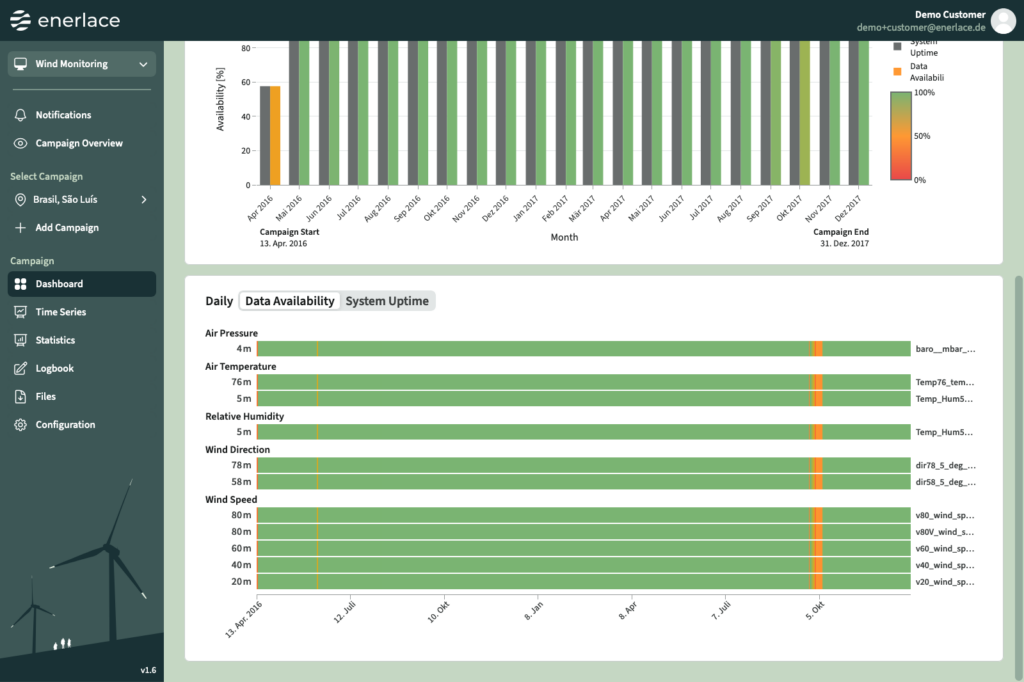Click the Logbook pencil icon
Viewport: 1024px width, 682px height.
click(21, 368)
